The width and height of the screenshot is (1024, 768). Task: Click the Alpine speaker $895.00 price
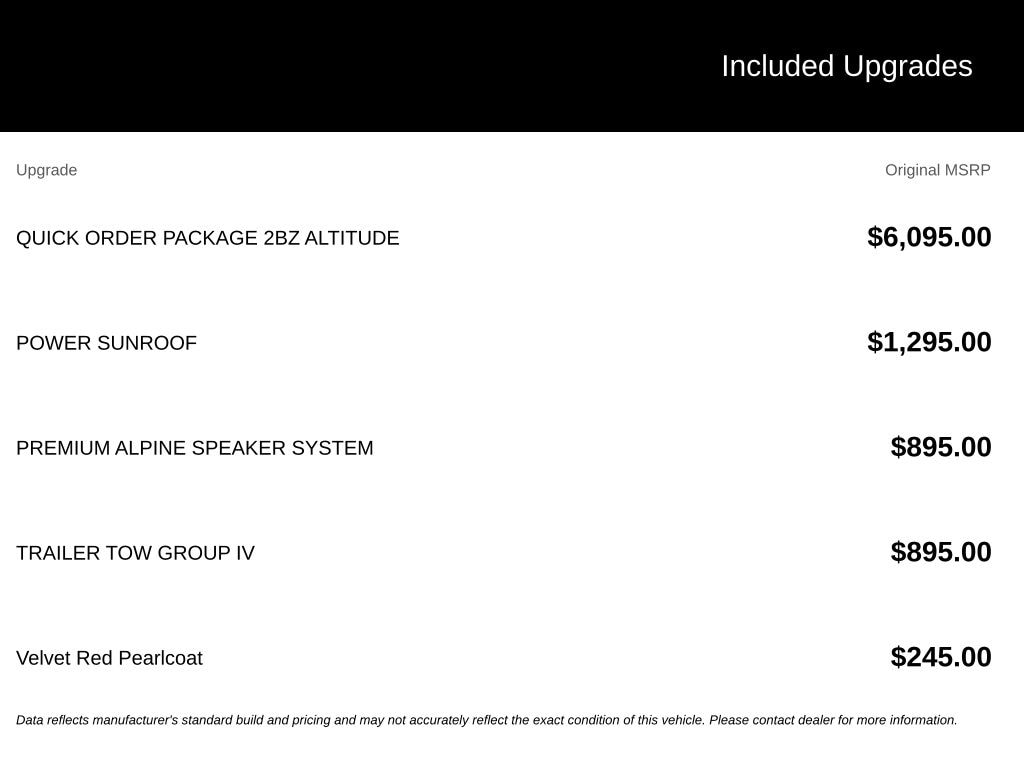pos(940,447)
